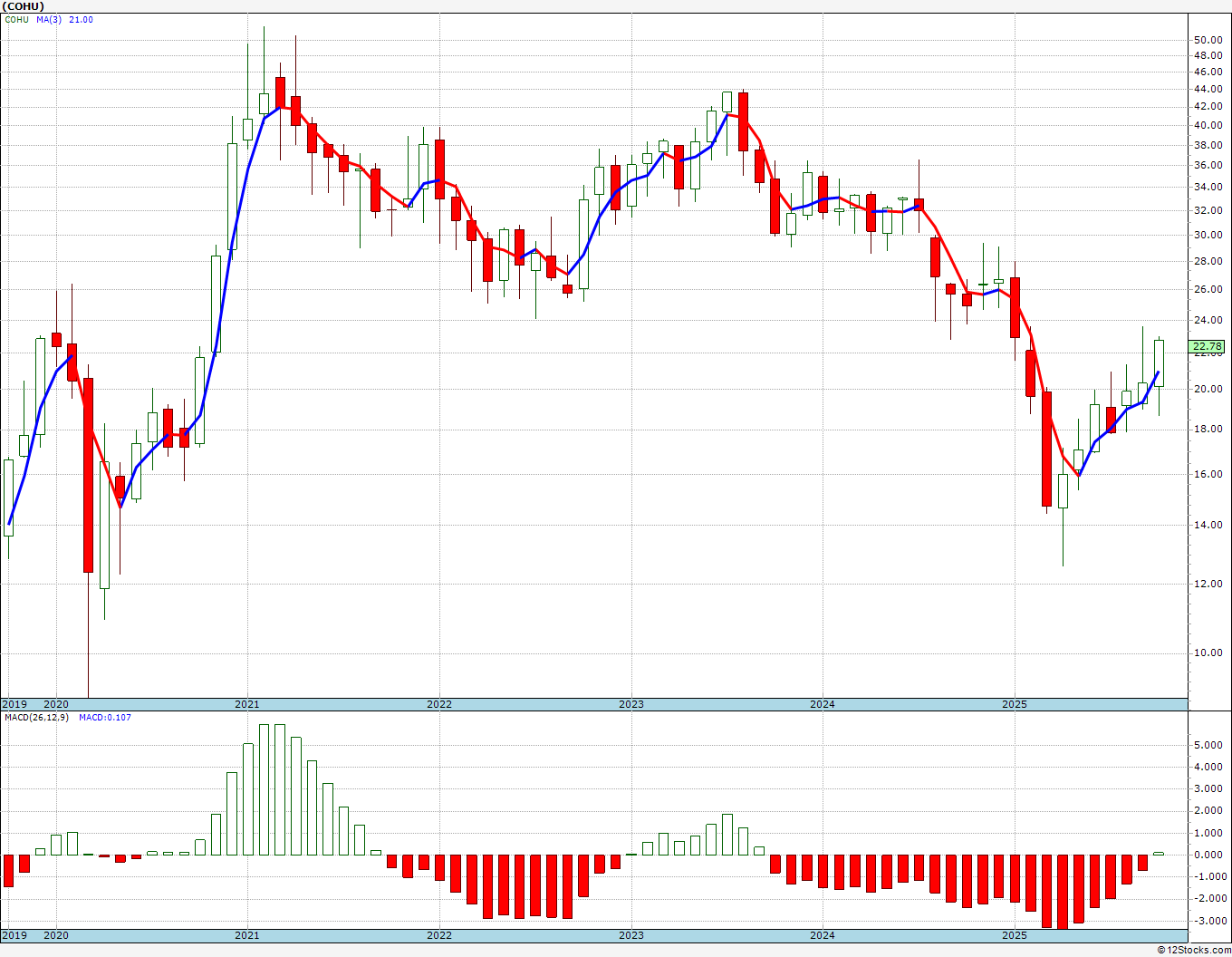
Task: Select 2024 on the MACD panel time axis
Action: (823, 935)
